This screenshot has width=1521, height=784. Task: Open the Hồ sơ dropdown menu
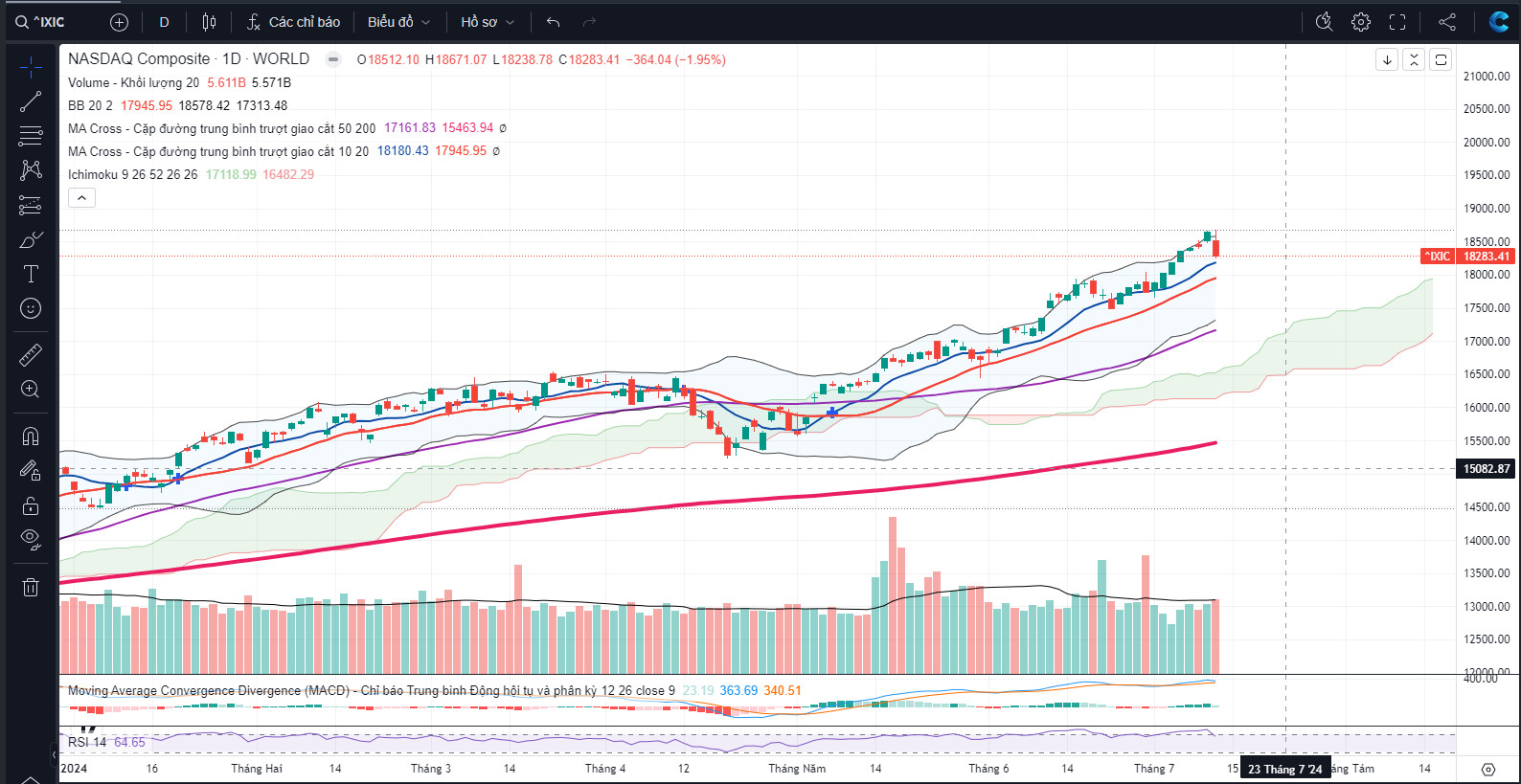pyautogui.click(x=488, y=22)
